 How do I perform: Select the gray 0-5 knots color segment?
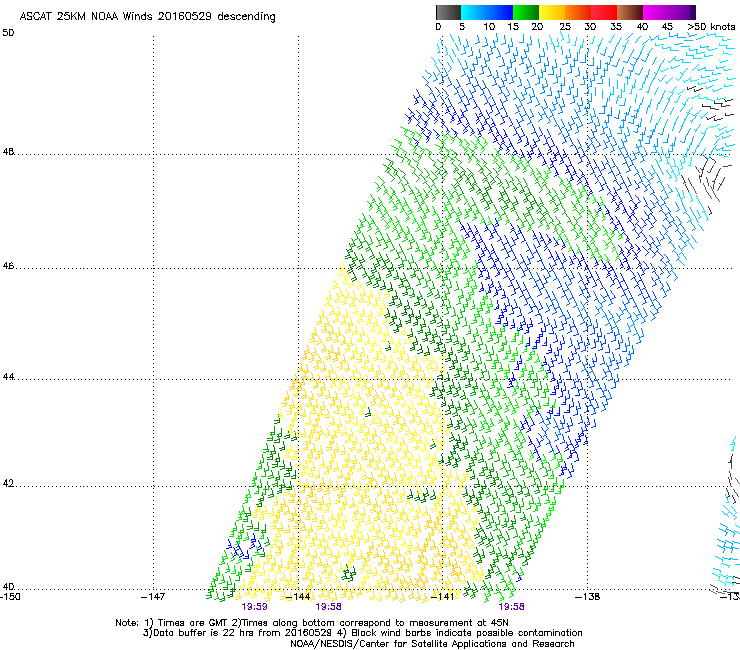pyautogui.click(x=448, y=12)
